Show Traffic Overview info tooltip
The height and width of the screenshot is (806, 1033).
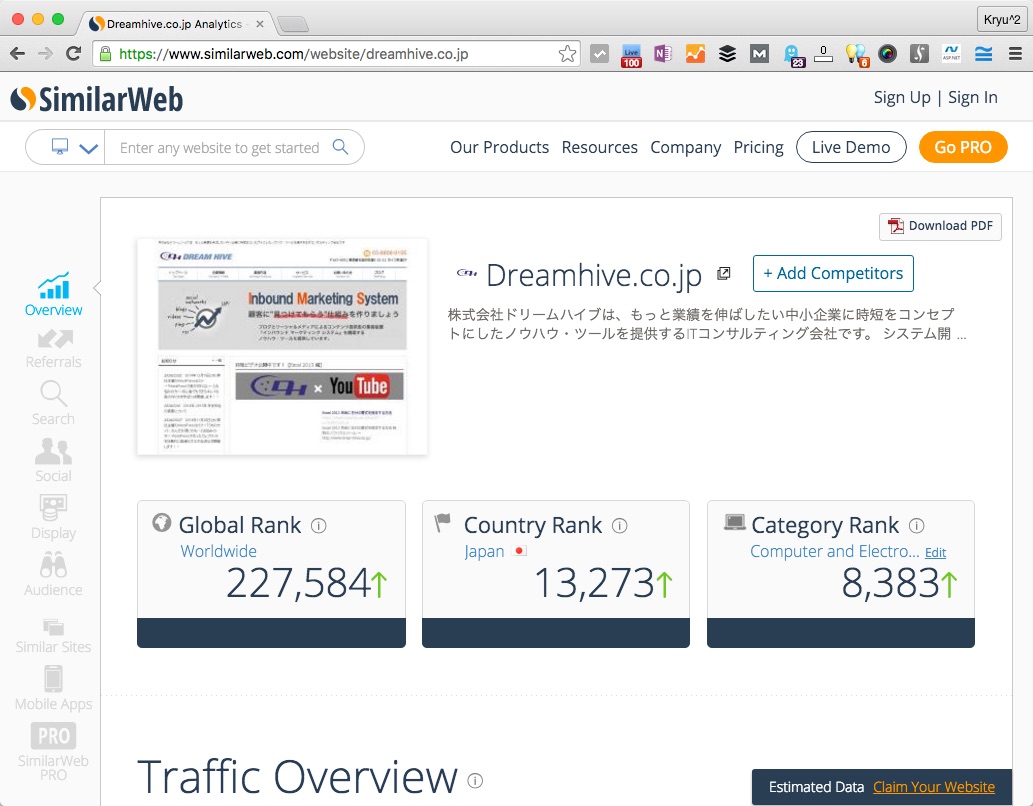[x=475, y=781]
